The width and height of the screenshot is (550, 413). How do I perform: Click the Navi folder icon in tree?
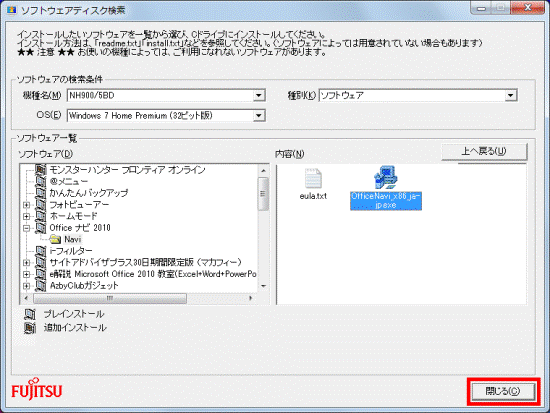click(x=55, y=239)
